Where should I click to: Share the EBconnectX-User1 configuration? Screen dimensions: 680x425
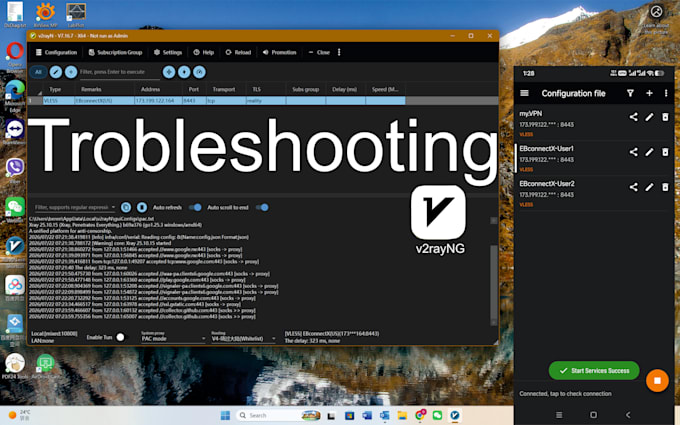click(634, 152)
